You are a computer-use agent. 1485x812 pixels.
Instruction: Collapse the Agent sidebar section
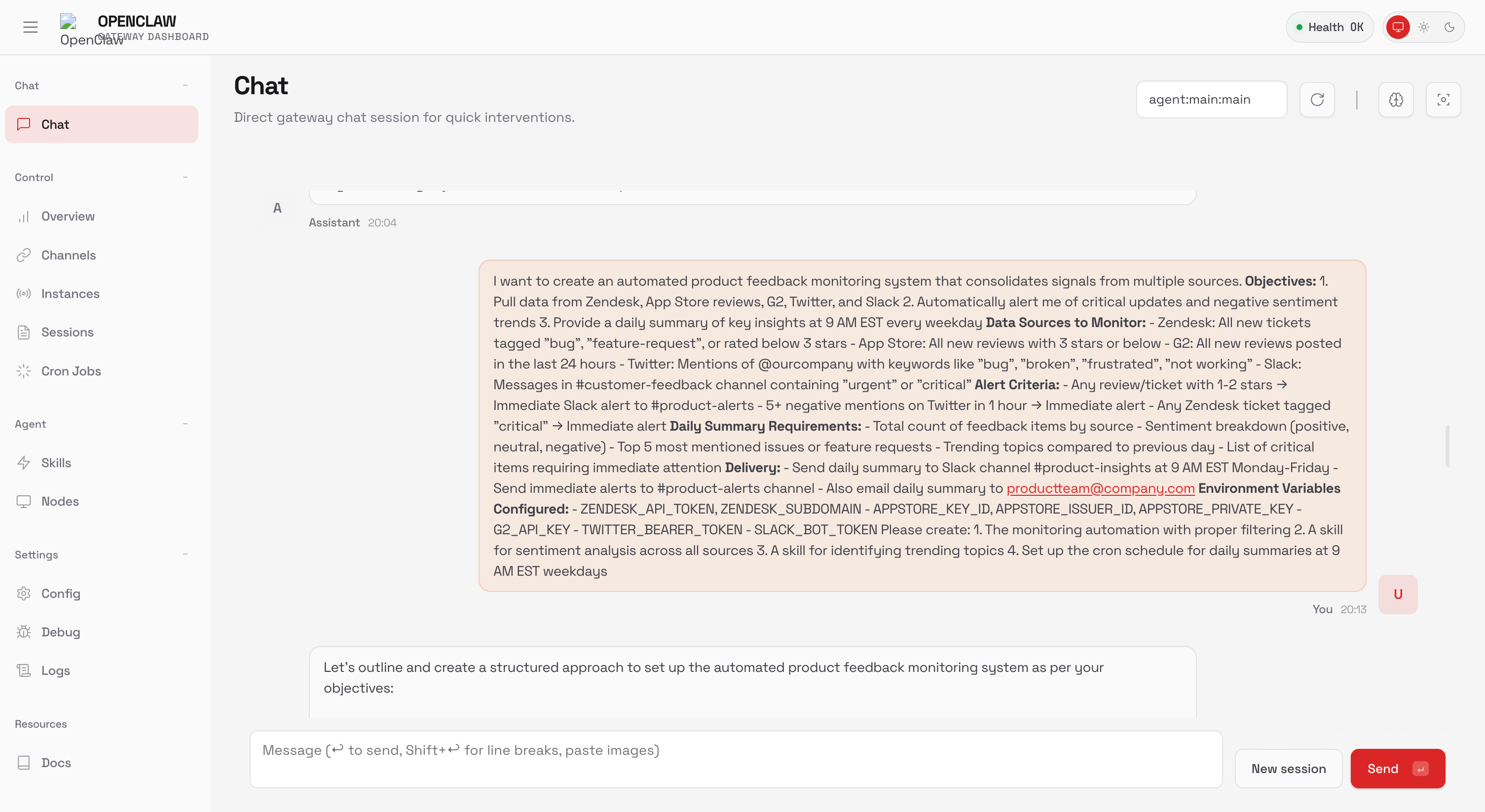click(x=185, y=424)
